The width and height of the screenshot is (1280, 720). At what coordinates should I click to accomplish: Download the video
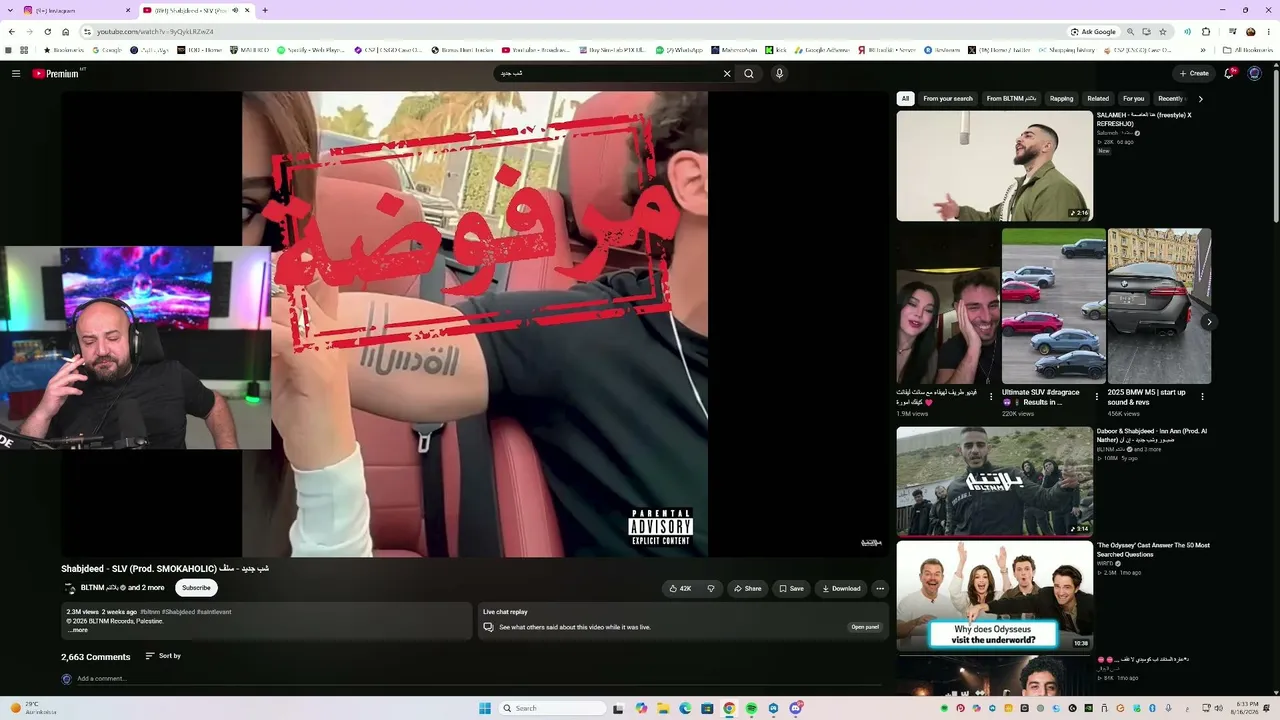(x=841, y=588)
